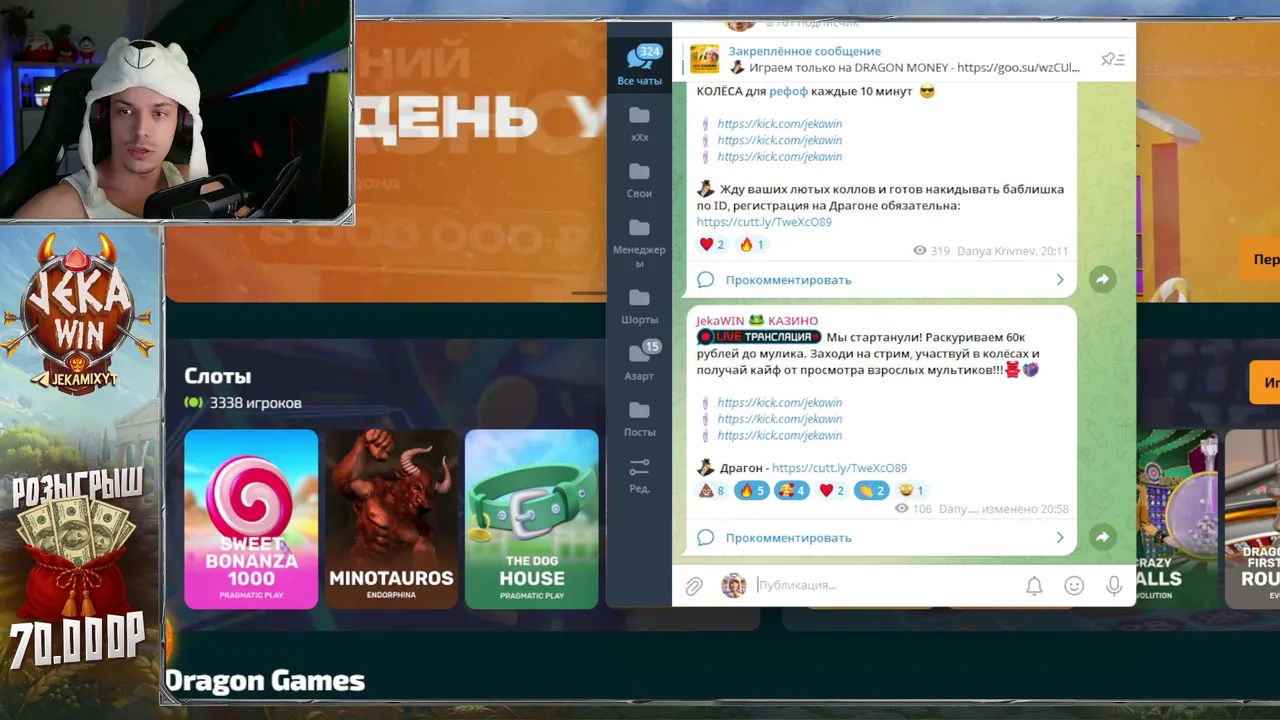The width and height of the screenshot is (1280, 720).
Task: Click 'Прокомментировать' under the 20:58 post
Action: pos(788,538)
